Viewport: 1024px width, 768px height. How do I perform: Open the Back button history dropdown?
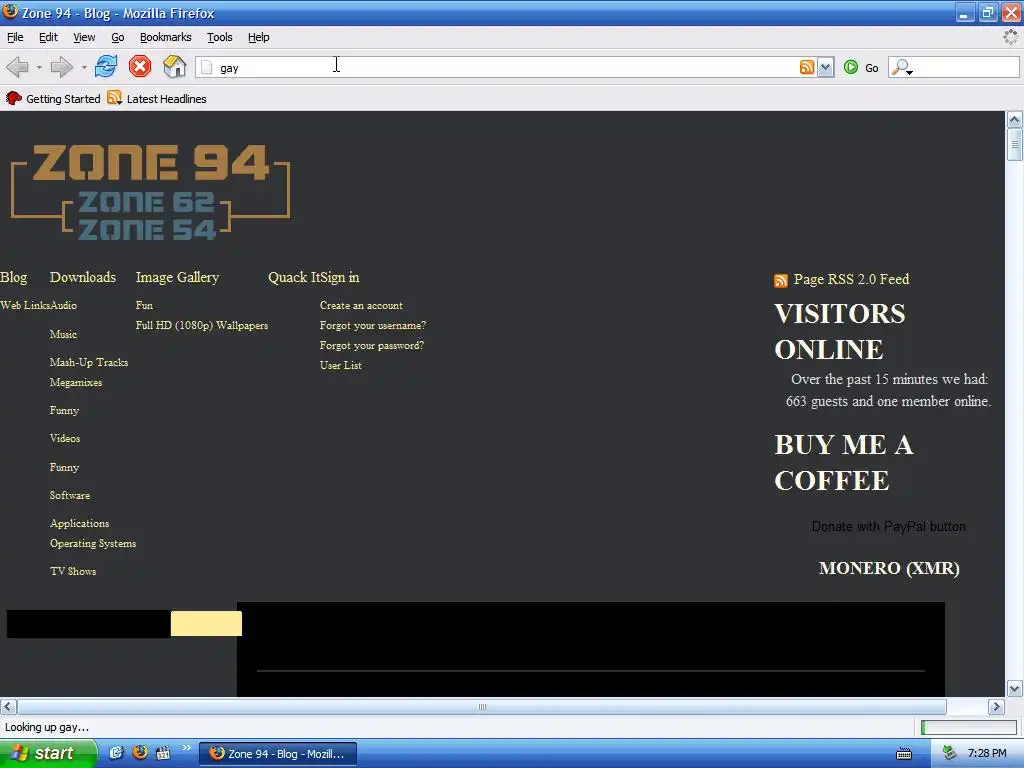click(39, 67)
